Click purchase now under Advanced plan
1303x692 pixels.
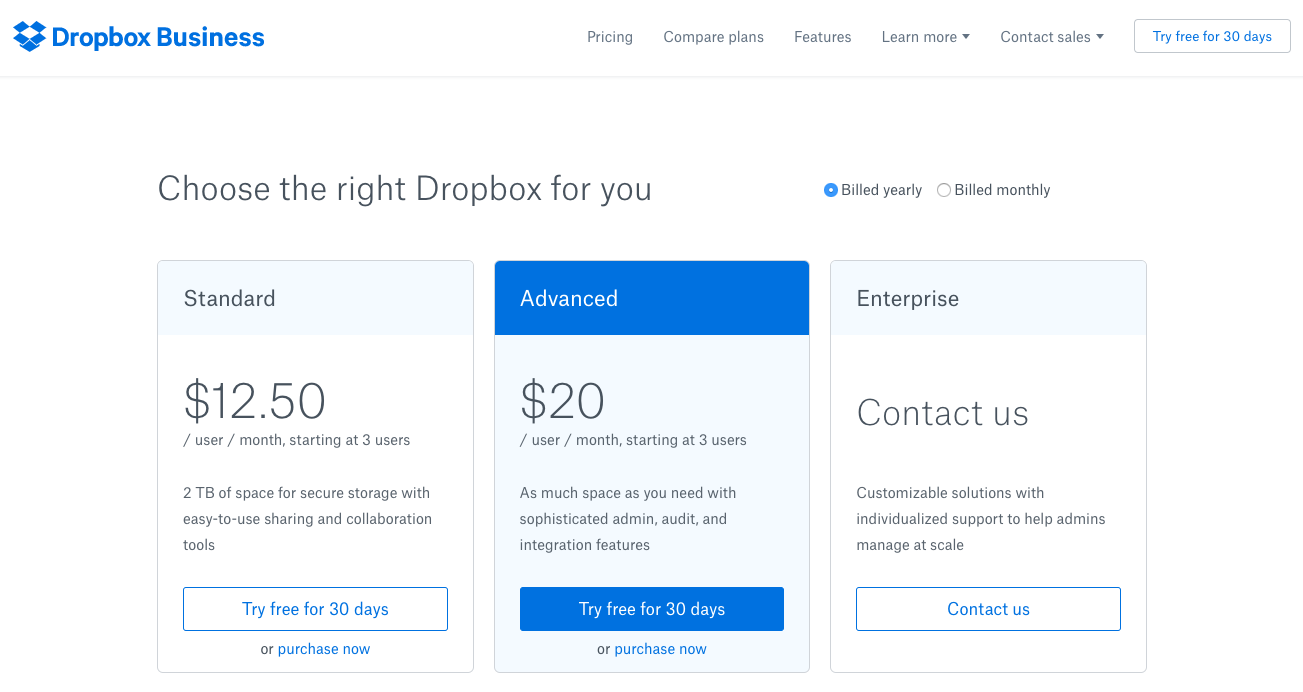pyautogui.click(x=660, y=649)
